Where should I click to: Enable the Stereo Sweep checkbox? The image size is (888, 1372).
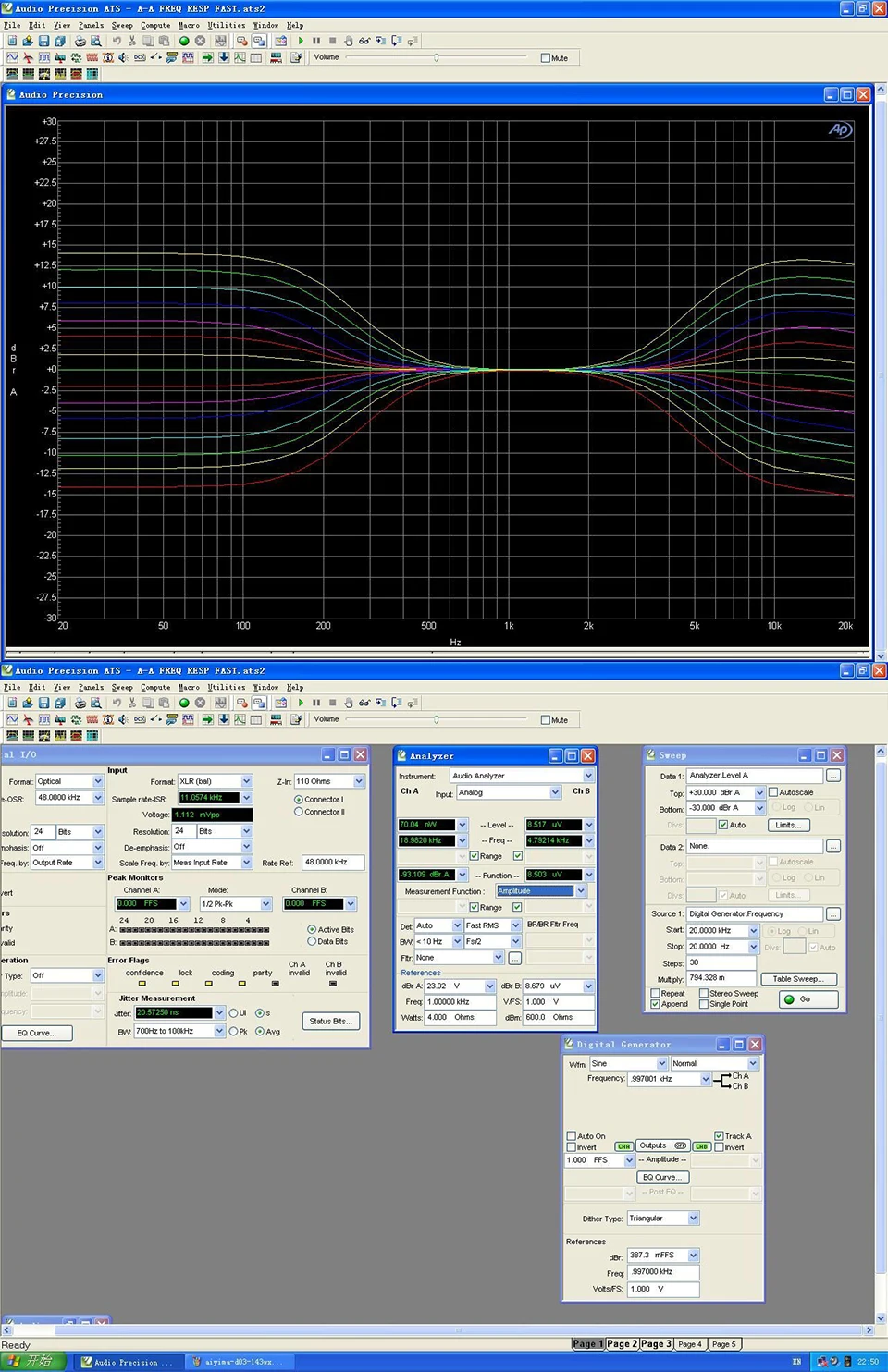coord(704,993)
